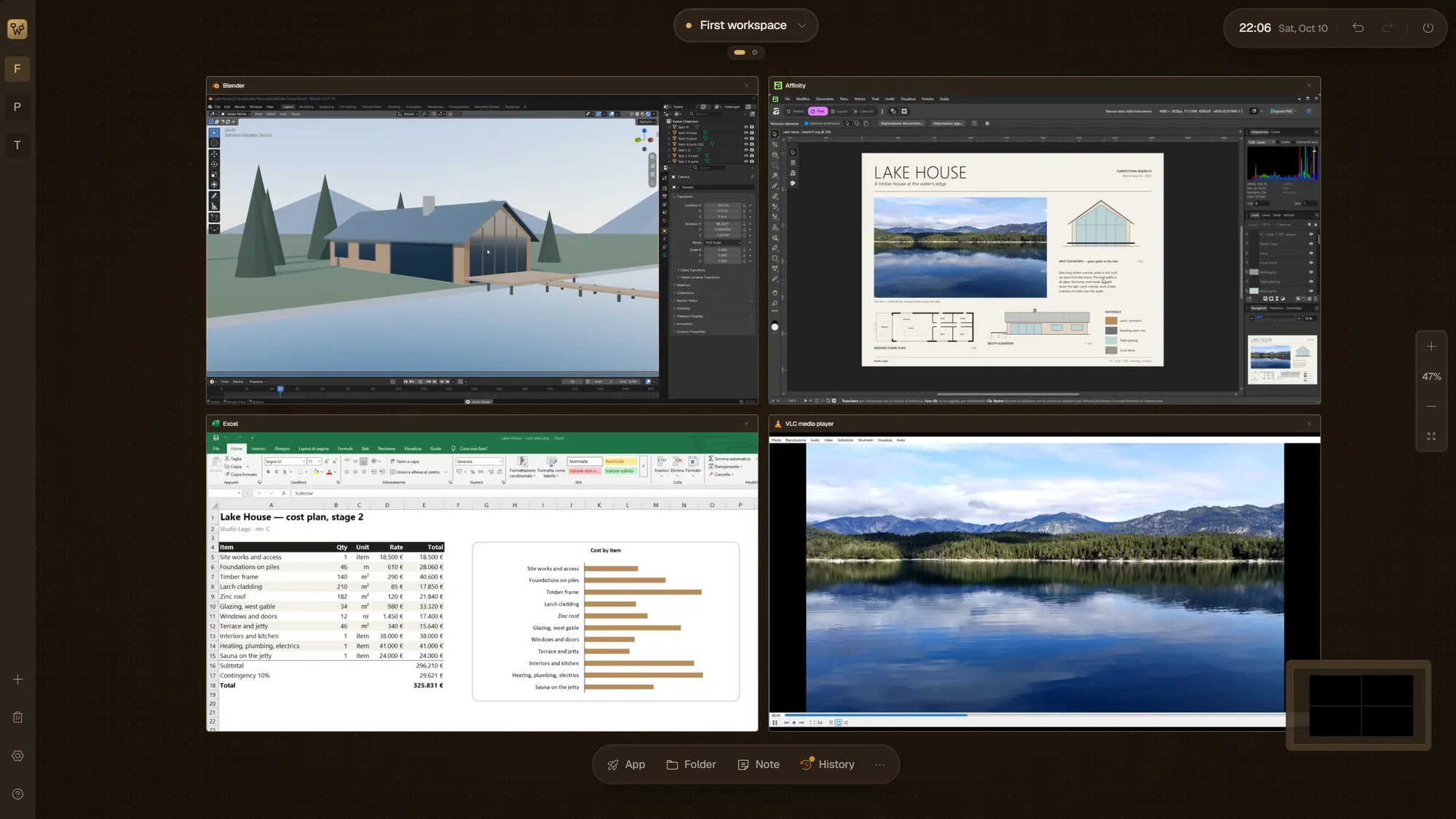Hide the Triple glazing layer in Affinity
This screenshot has width=1456, height=819.
coord(1311,281)
